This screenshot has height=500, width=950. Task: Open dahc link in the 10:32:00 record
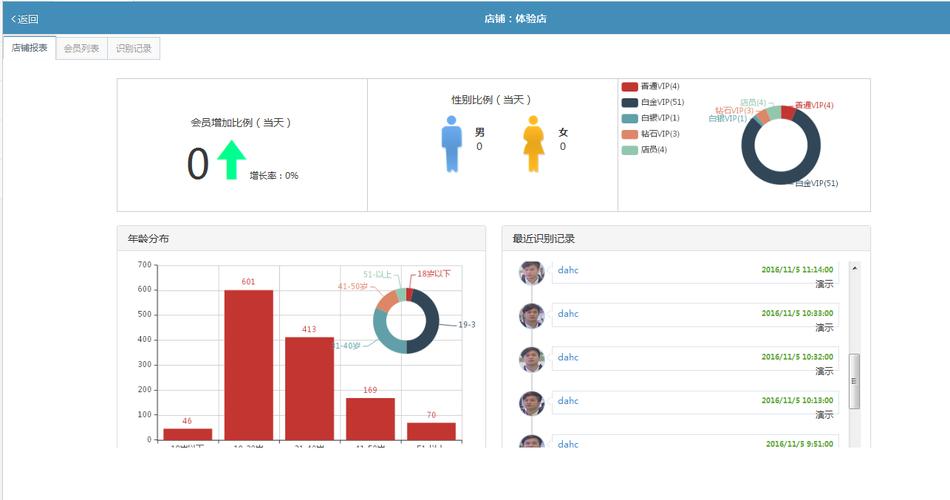[568, 358]
